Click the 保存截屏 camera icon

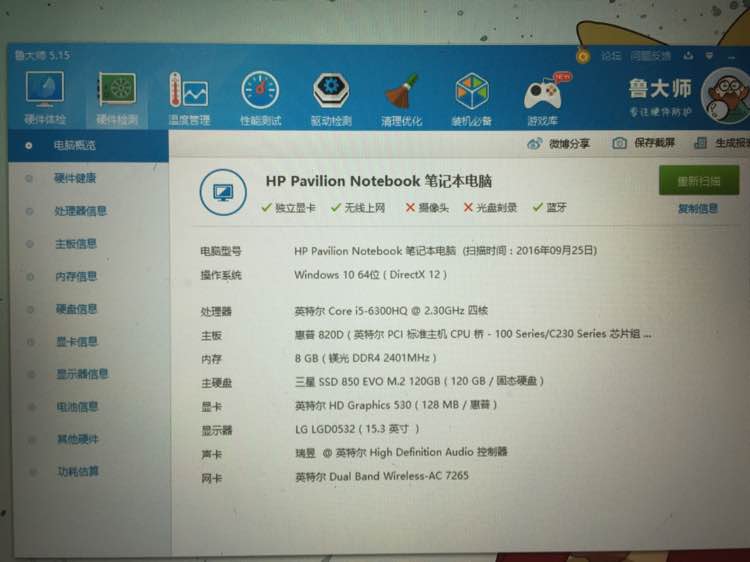point(619,143)
